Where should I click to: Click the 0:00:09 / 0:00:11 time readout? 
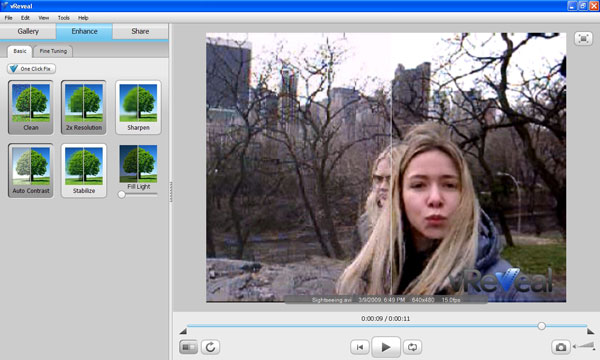pyautogui.click(x=386, y=318)
